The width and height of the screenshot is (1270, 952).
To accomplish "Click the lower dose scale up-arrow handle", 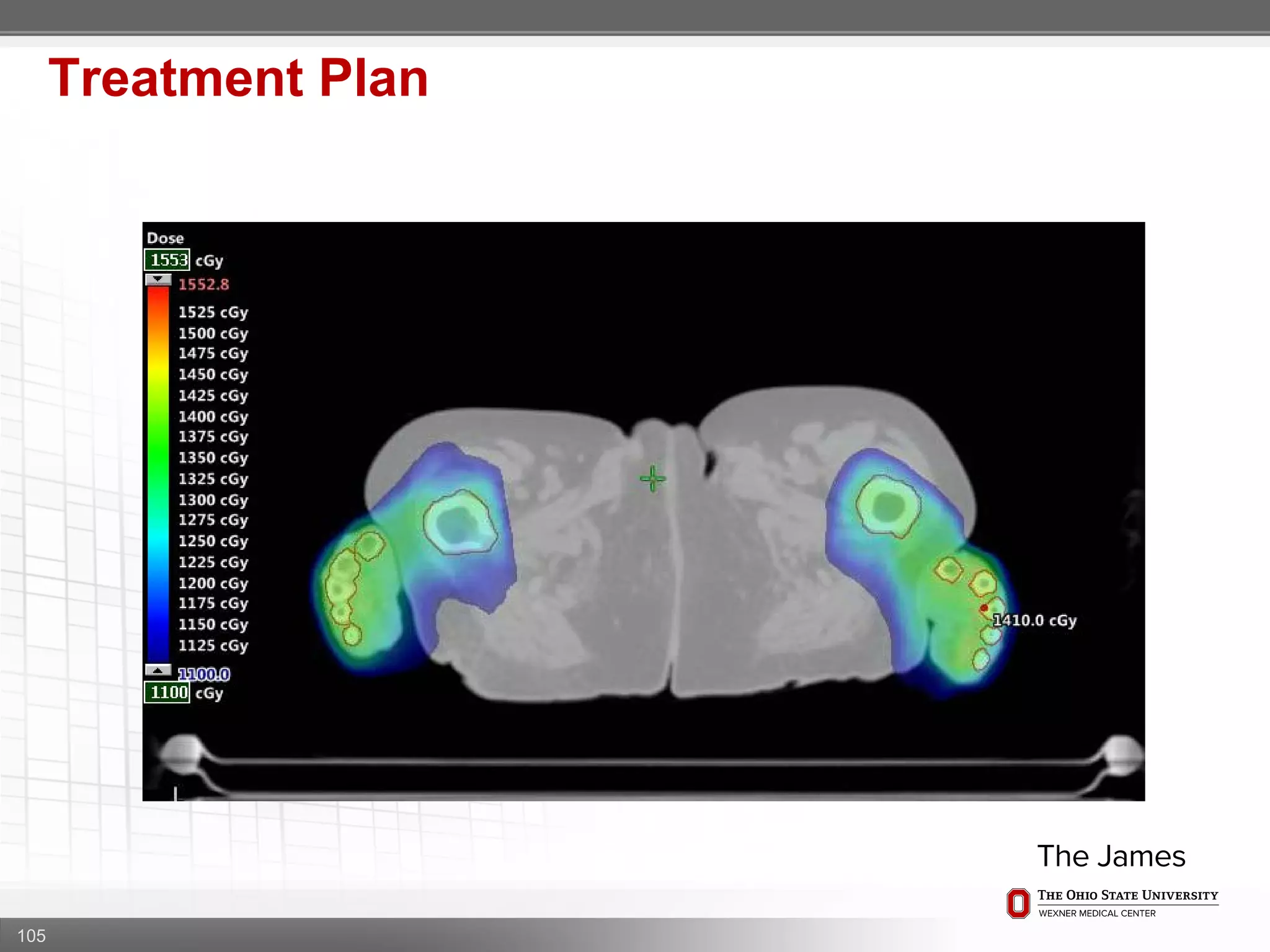I will click(x=158, y=670).
